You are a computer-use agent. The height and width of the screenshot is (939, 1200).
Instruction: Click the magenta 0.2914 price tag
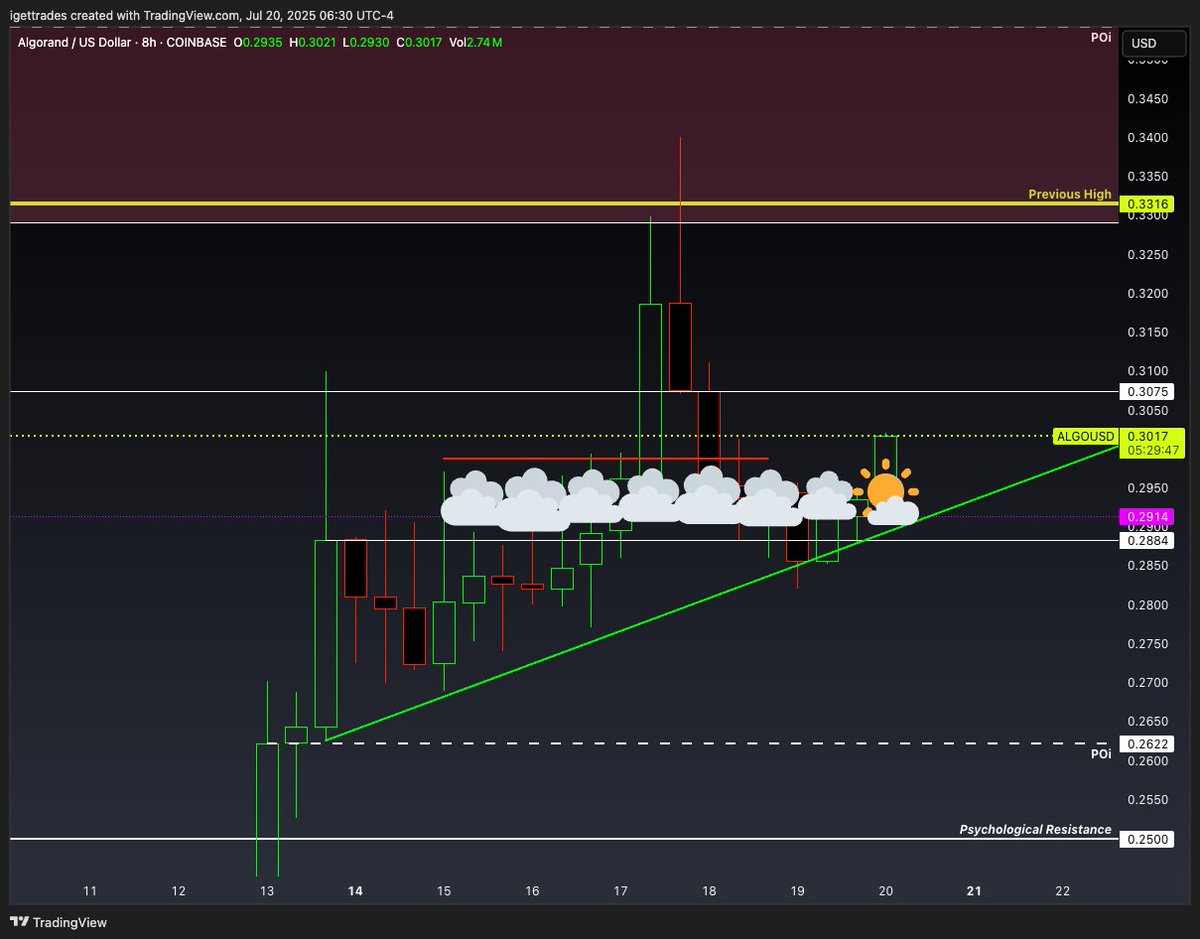pos(1145,517)
